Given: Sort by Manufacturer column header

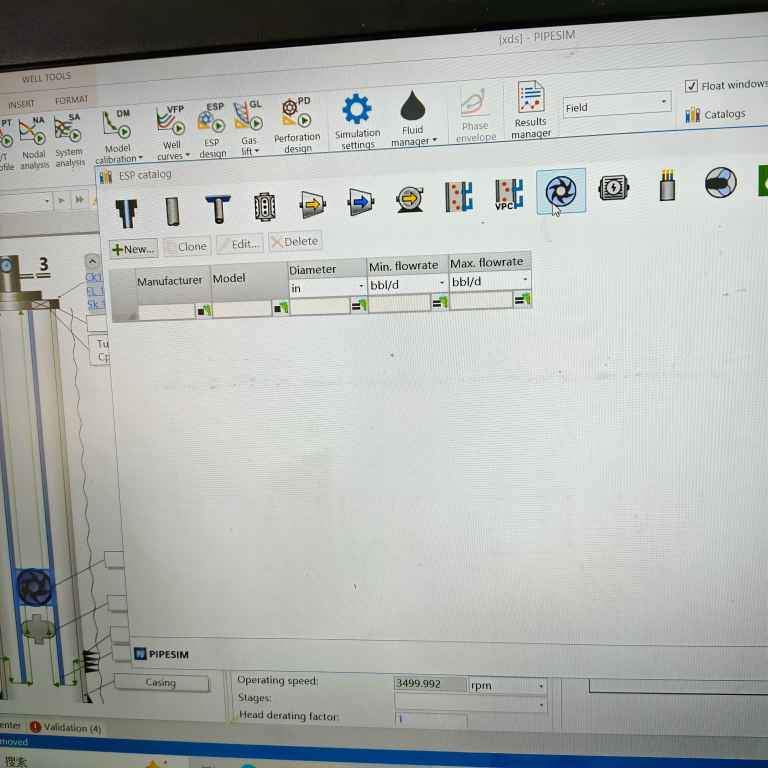Looking at the screenshot, I should [169, 281].
